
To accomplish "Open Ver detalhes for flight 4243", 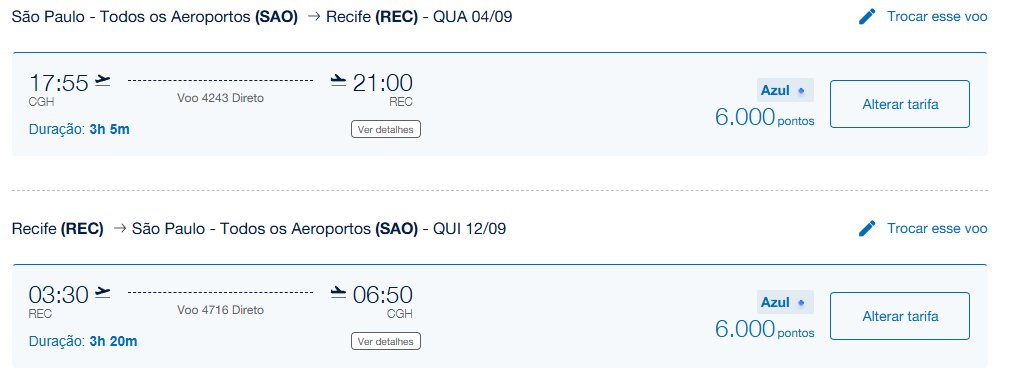I will click(x=386, y=129).
